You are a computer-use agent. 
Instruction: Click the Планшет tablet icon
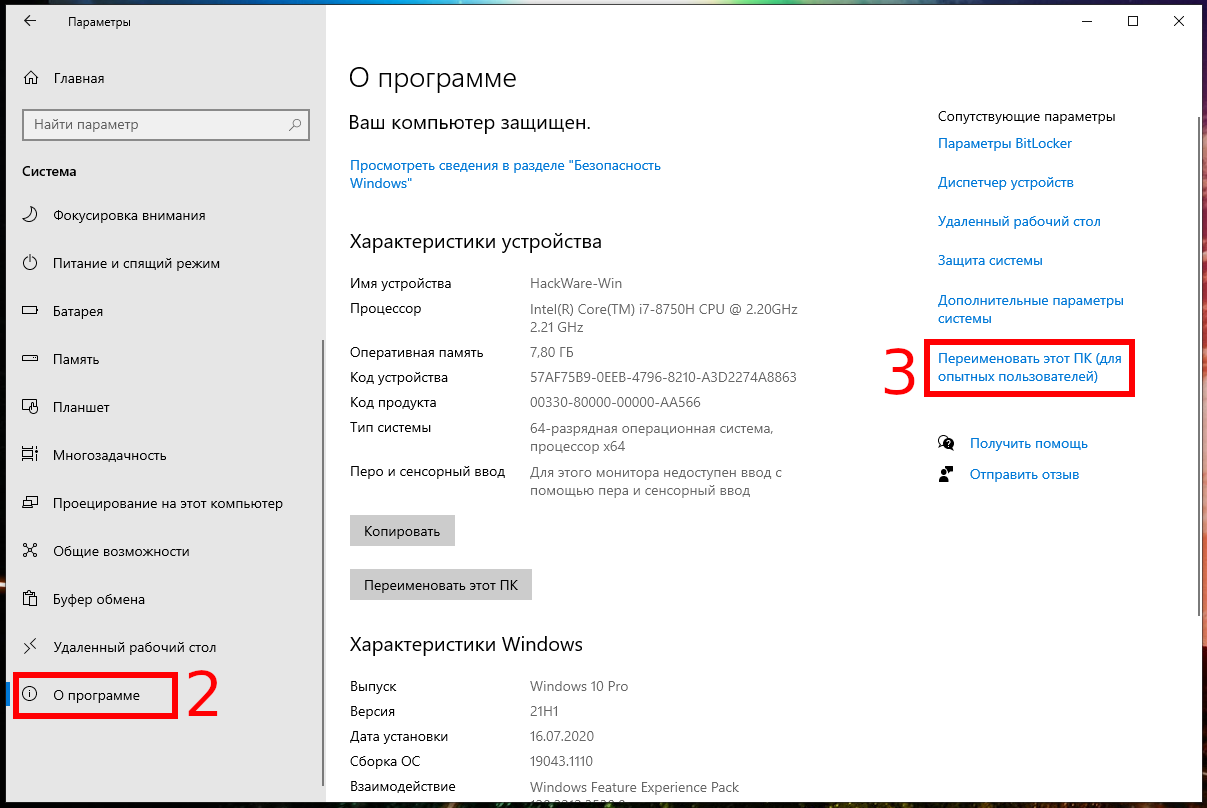click(31, 407)
